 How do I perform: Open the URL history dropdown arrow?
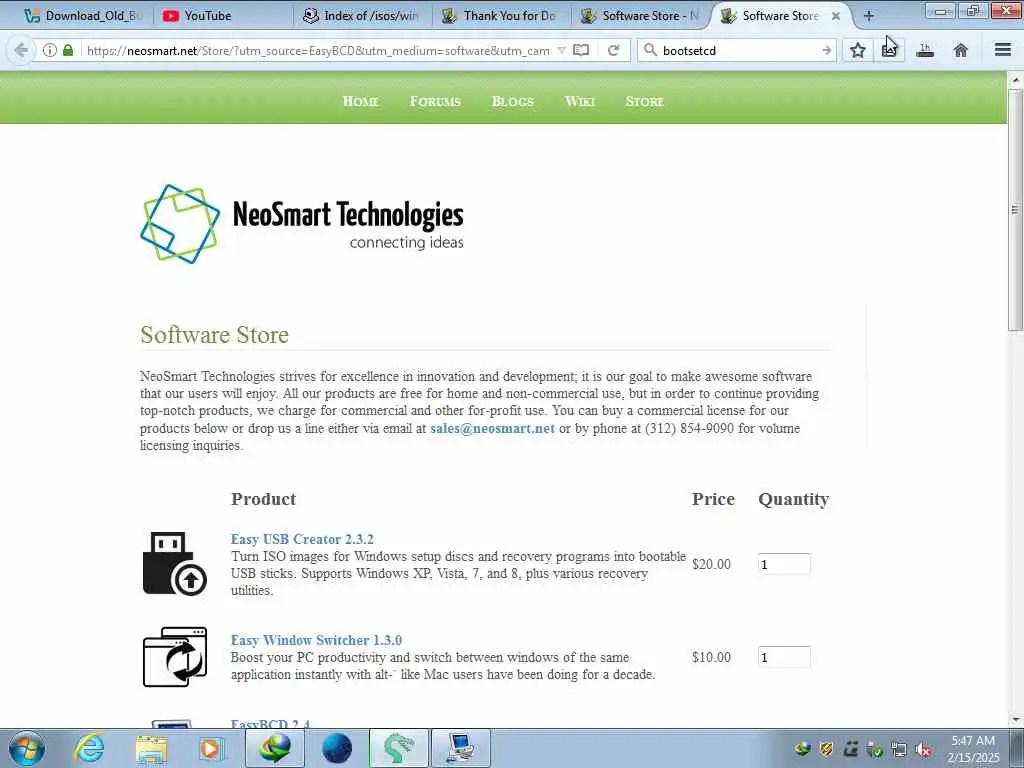click(561, 50)
